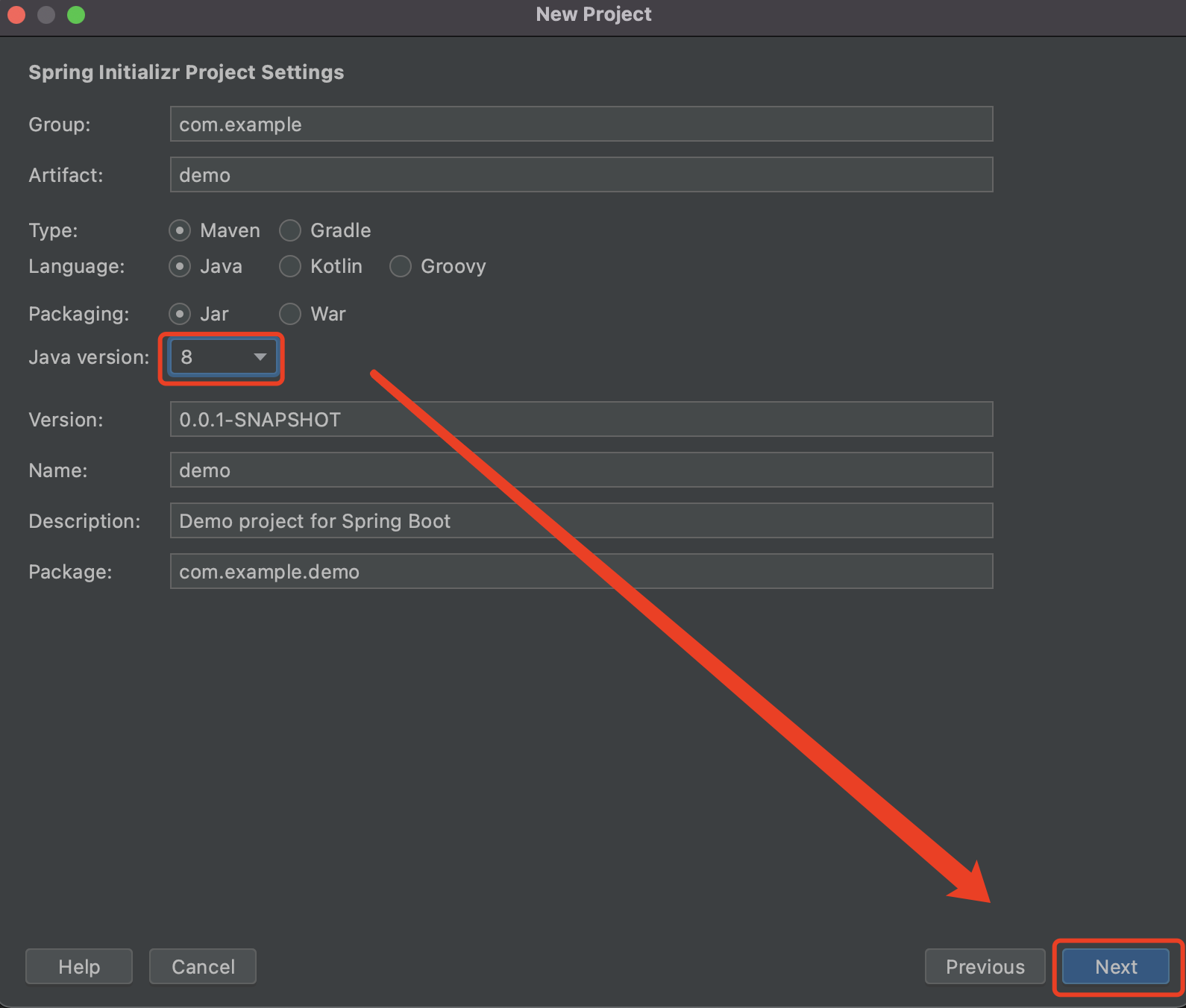
Task: Cancel the New Project dialog
Action: pos(203,966)
